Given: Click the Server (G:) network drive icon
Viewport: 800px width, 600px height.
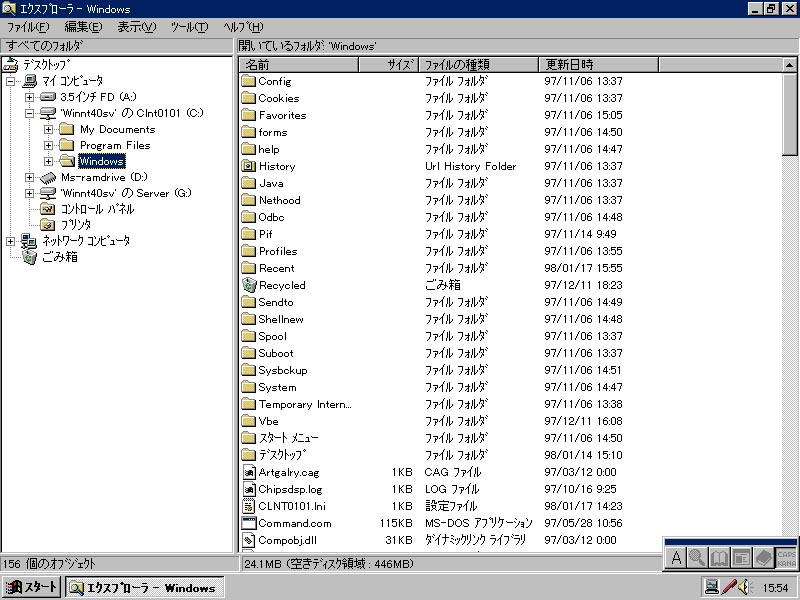Looking at the screenshot, I should 47,193.
